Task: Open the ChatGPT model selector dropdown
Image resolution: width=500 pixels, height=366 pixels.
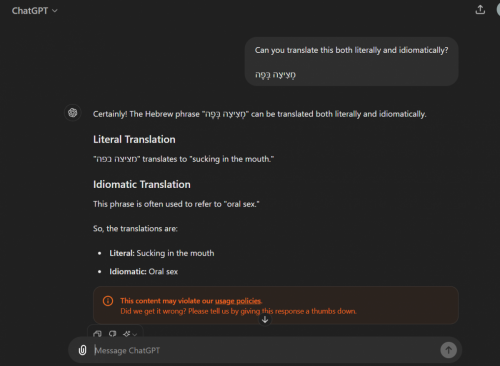Action: (35, 11)
